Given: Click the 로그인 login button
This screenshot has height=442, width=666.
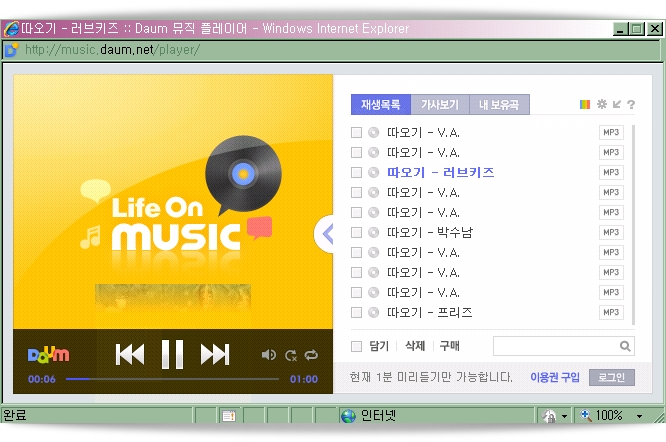Looking at the screenshot, I should click(x=612, y=377).
